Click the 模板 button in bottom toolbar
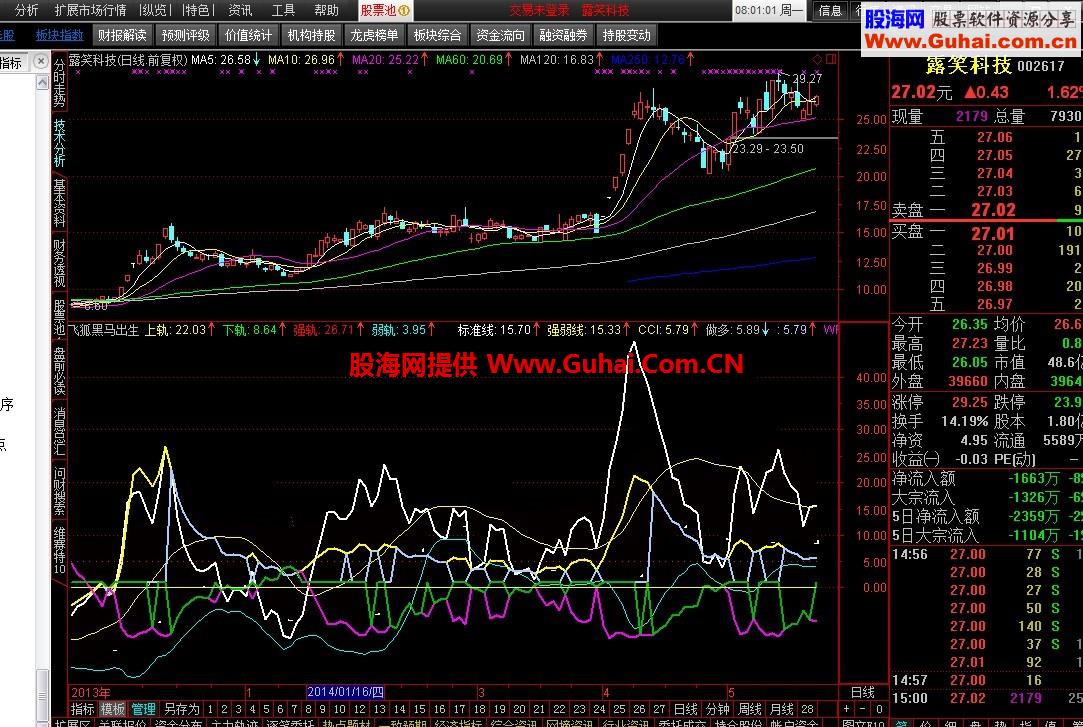The image size is (1083, 727). tap(113, 709)
